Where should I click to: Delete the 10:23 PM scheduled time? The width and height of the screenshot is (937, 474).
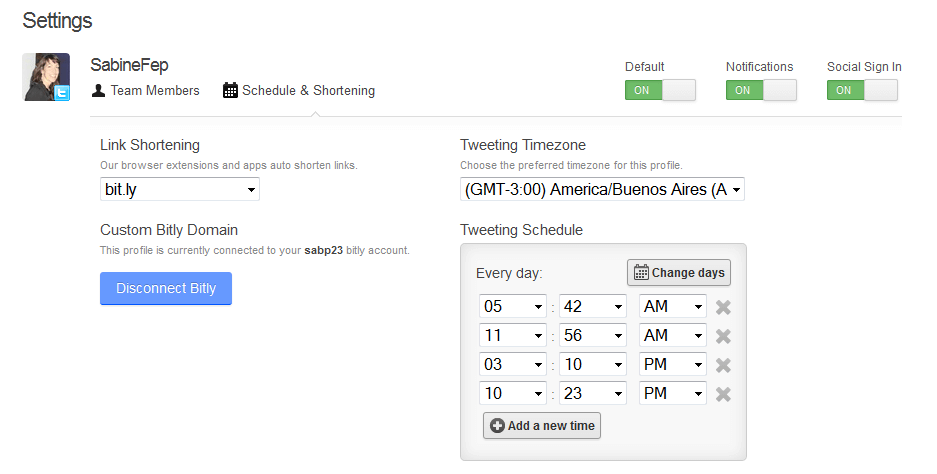pyautogui.click(x=723, y=394)
